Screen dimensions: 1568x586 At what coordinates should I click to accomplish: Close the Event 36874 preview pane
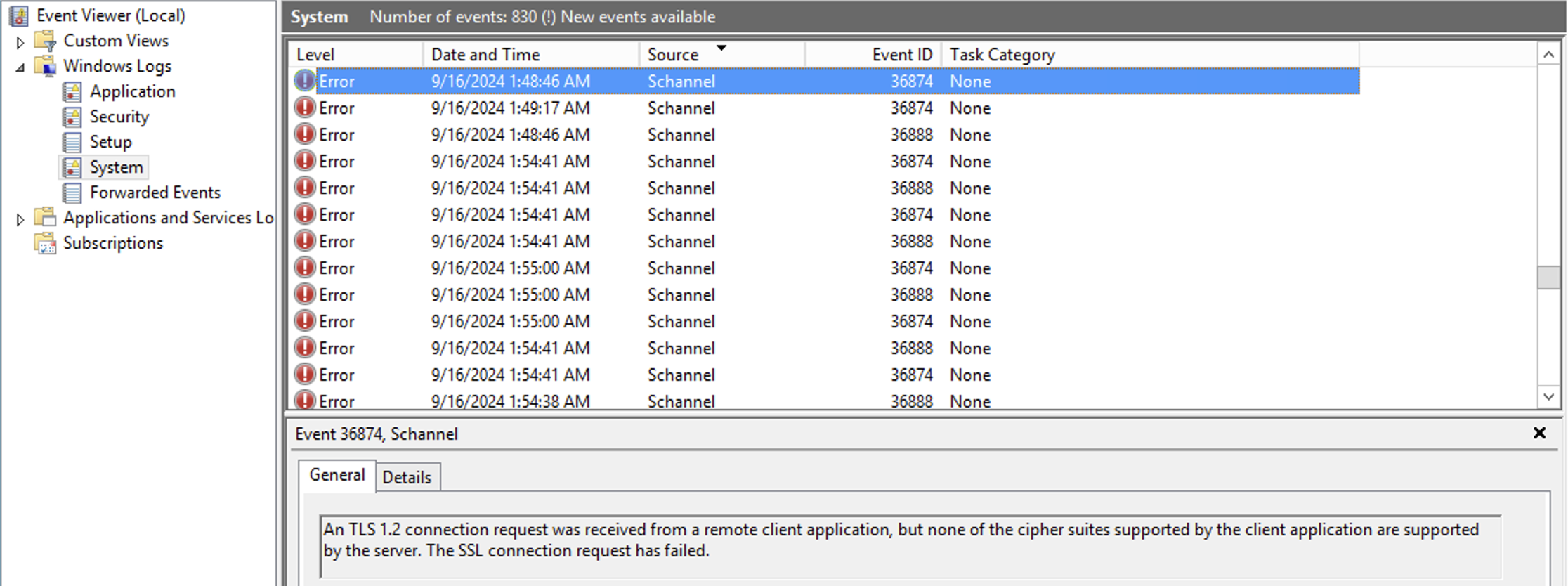coord(1539,433)
